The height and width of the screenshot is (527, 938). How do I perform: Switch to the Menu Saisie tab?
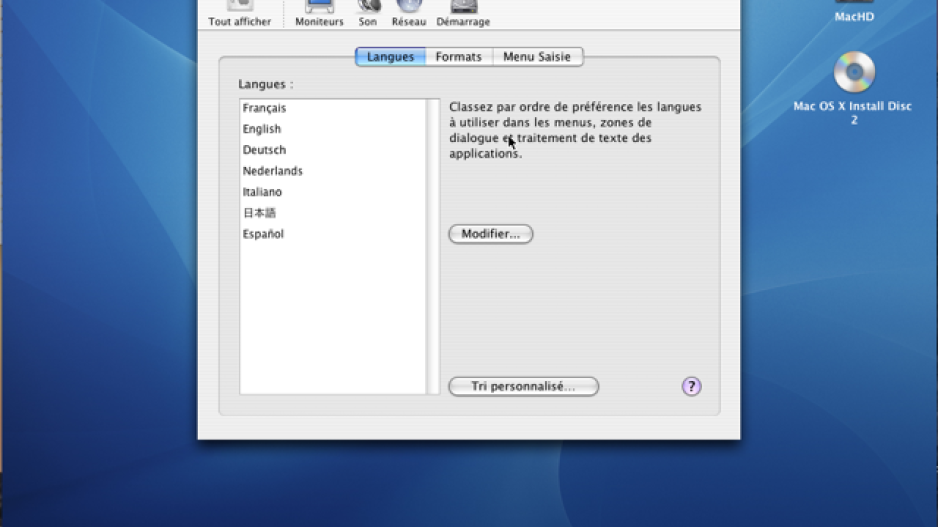point(537,57)
